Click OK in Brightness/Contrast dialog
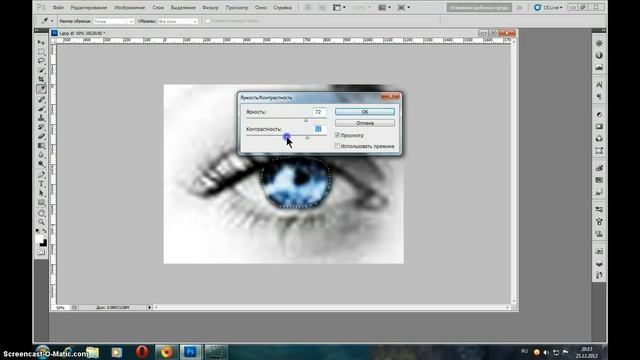This screenshot has height=360, width=640. pos(365,111)
